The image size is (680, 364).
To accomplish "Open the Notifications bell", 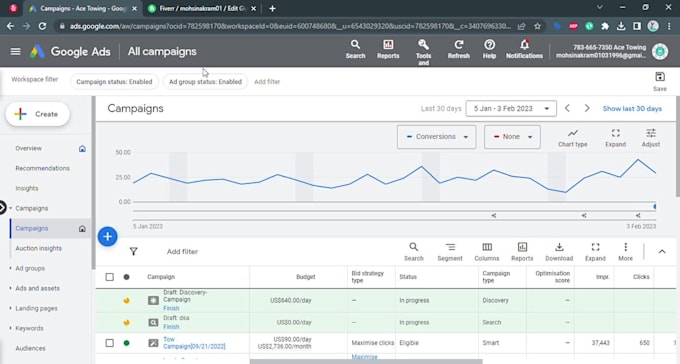I will click(524, 49).
